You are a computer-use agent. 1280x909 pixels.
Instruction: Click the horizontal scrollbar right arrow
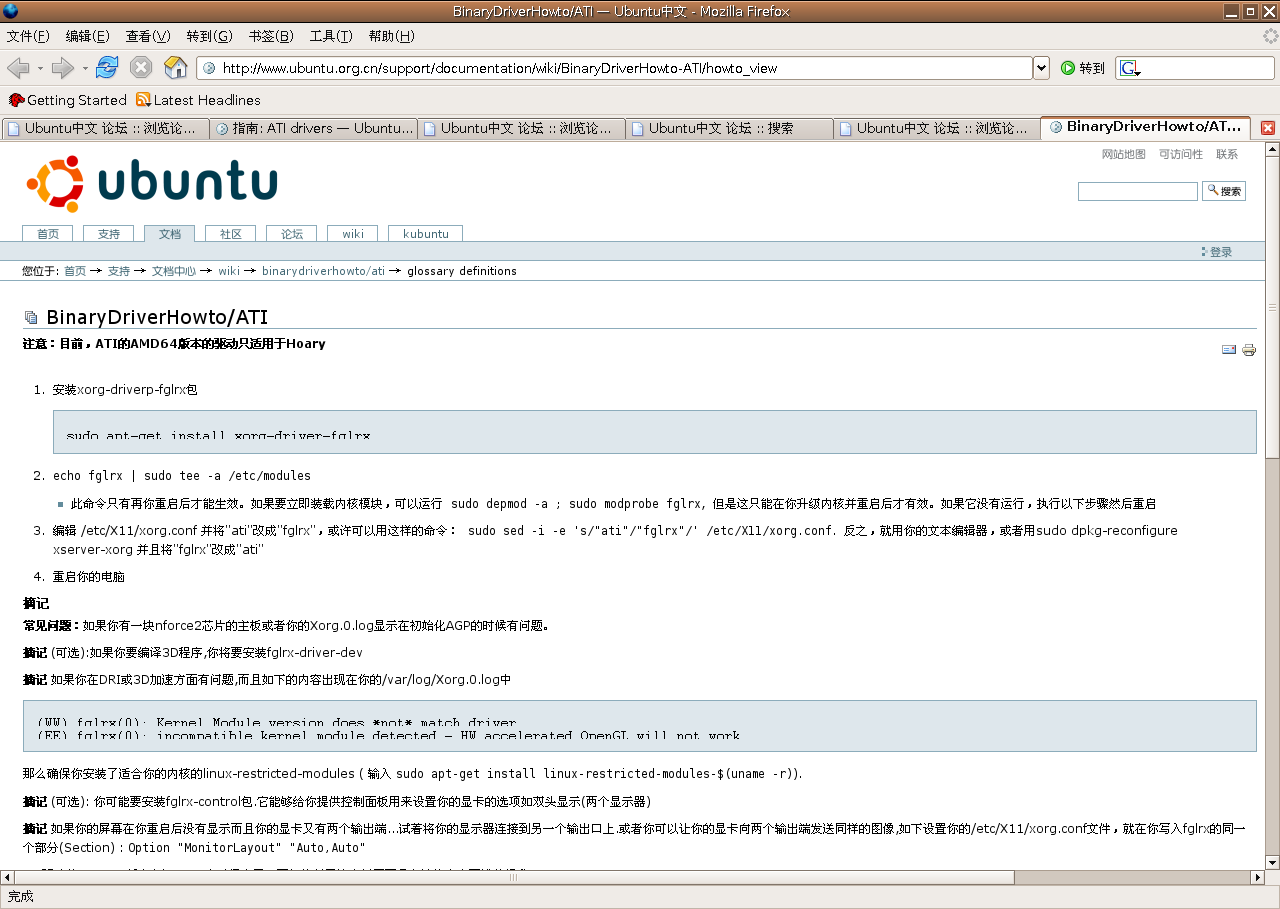[x=1256, y=878]
